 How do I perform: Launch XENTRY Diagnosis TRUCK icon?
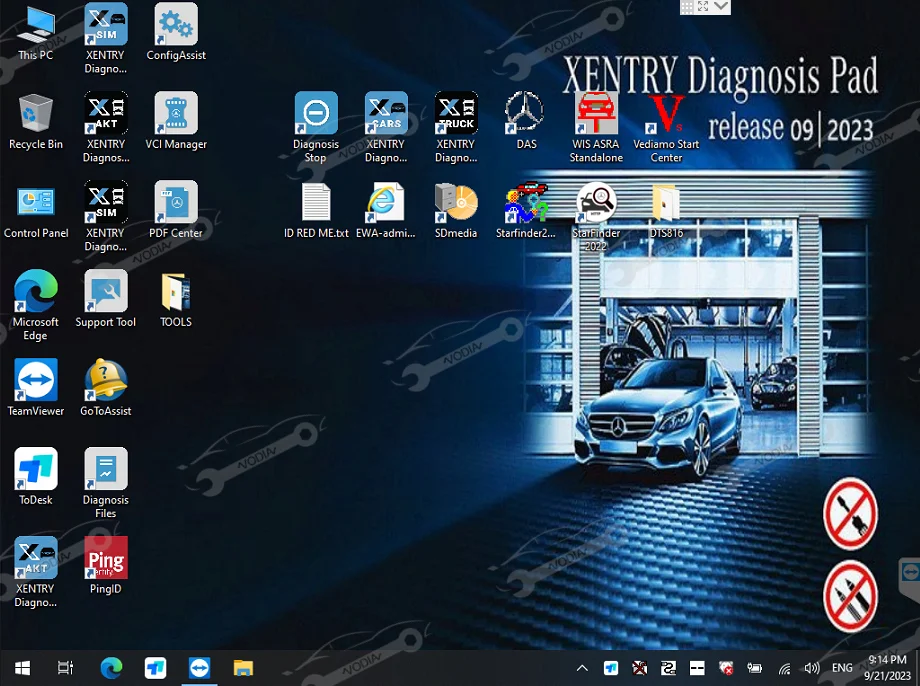click(456, 127)
